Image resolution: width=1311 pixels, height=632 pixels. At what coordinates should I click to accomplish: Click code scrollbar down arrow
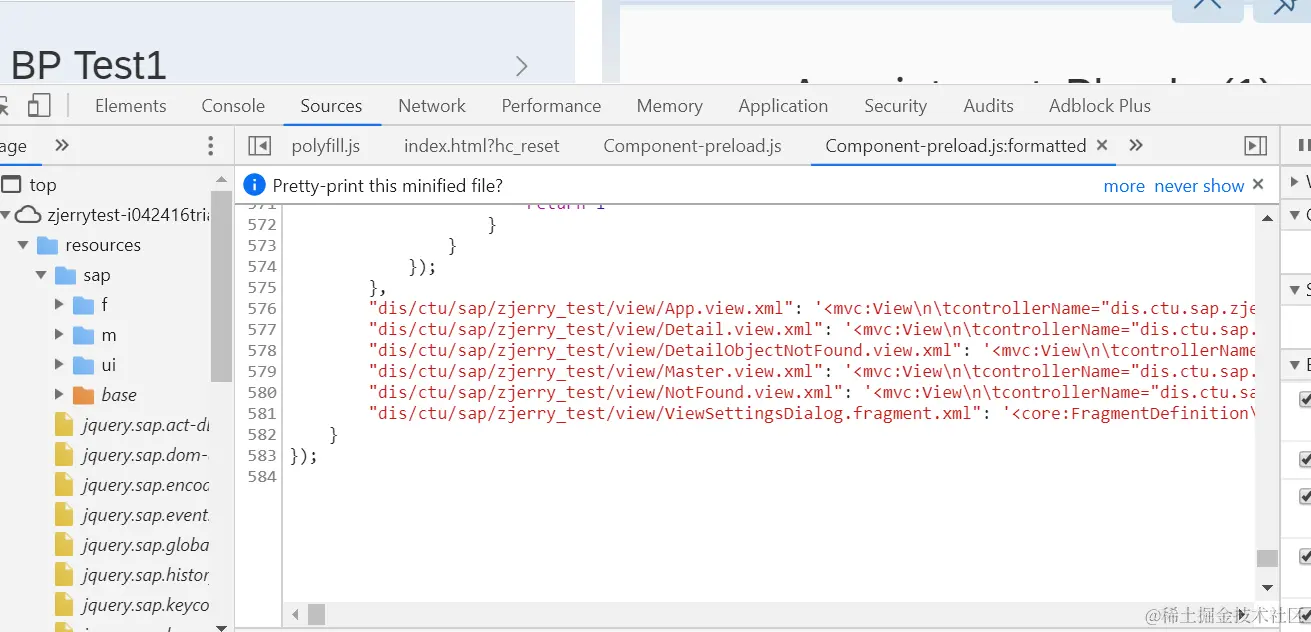pyautogui.click(x=1268, y=588)
